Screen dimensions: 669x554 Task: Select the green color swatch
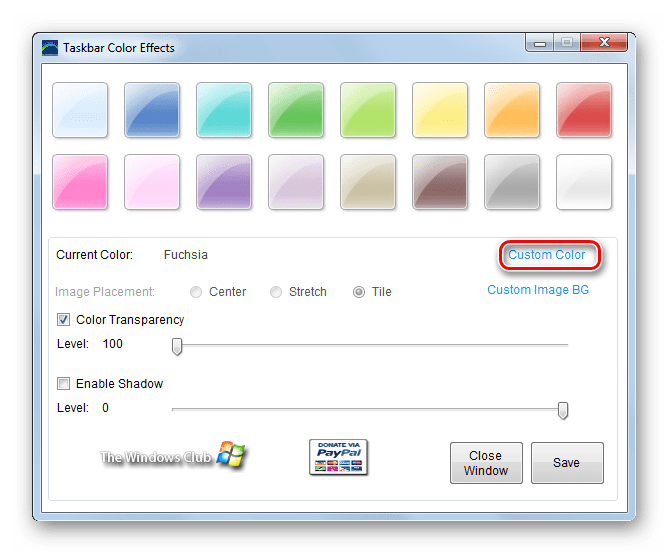pos(296,110)
